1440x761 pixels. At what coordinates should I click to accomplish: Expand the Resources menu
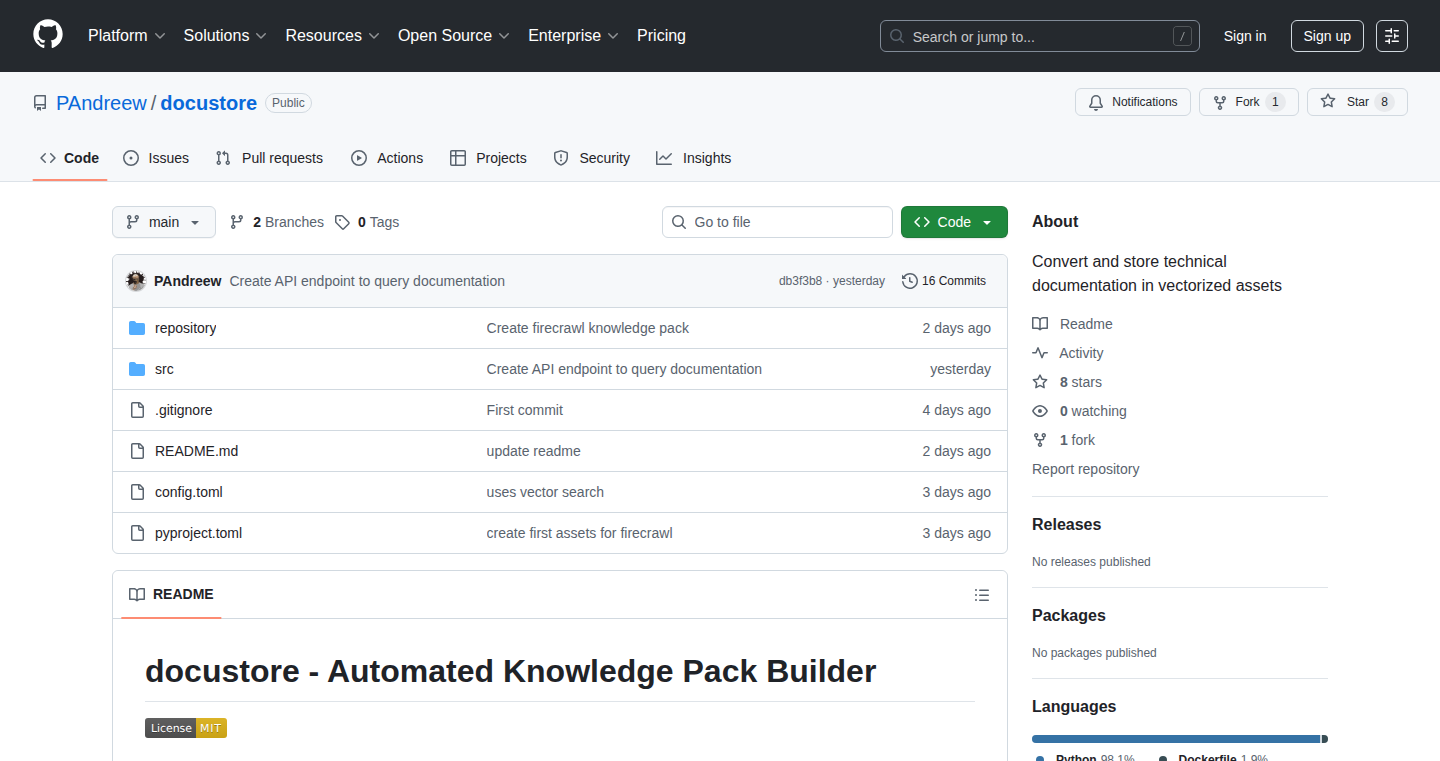332,35
